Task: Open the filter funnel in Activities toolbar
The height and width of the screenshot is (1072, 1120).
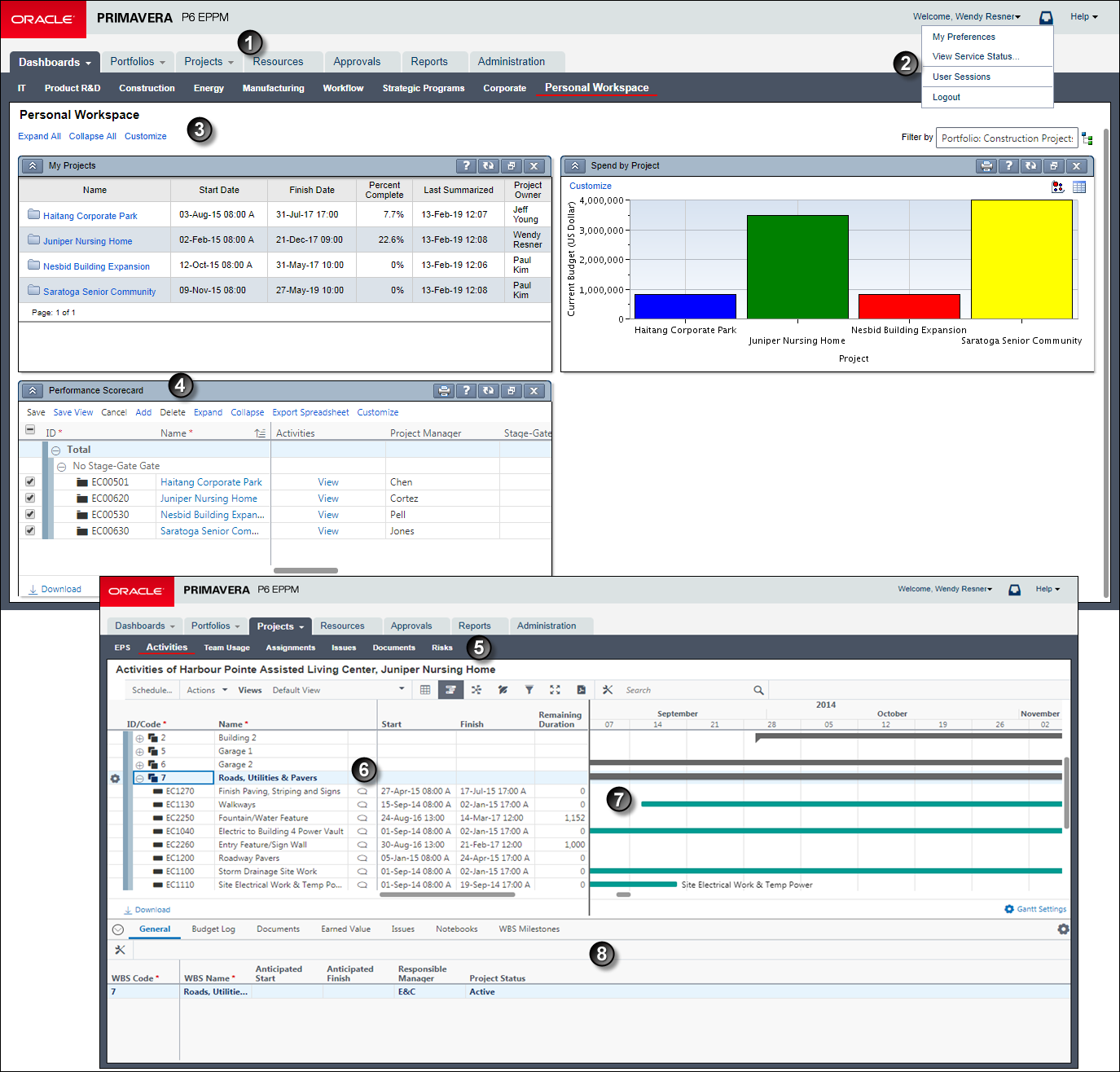Action: click(x=529, y=690)
